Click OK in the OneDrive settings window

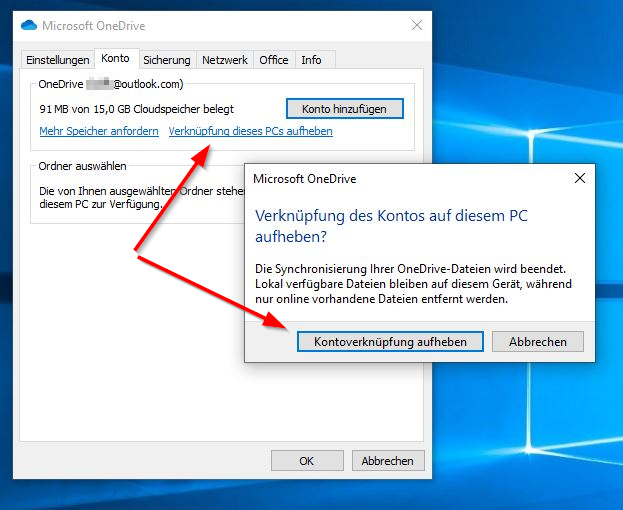[x=307, y=461]
